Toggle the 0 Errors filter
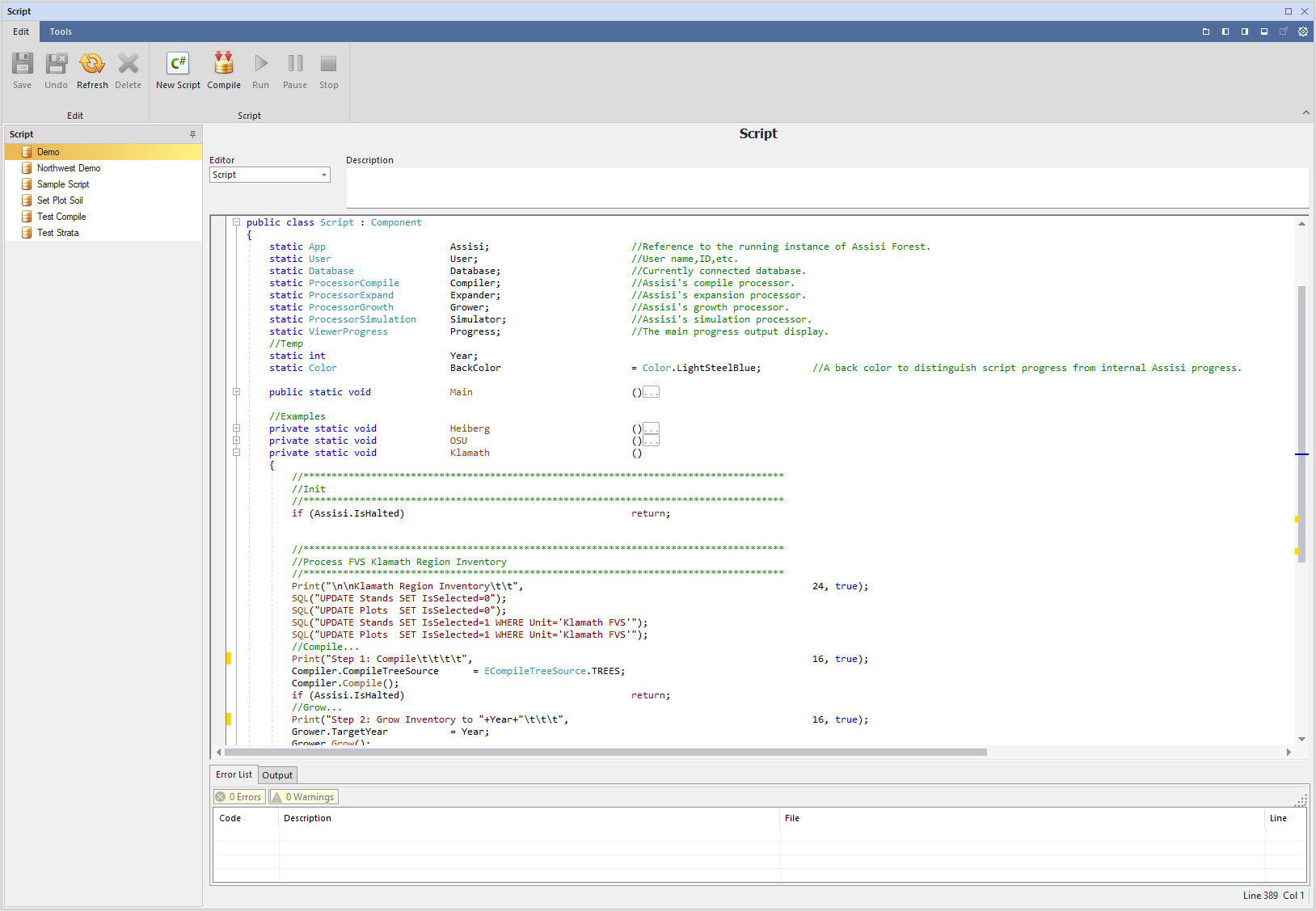Screen dimensions: 1316x911 239,797
